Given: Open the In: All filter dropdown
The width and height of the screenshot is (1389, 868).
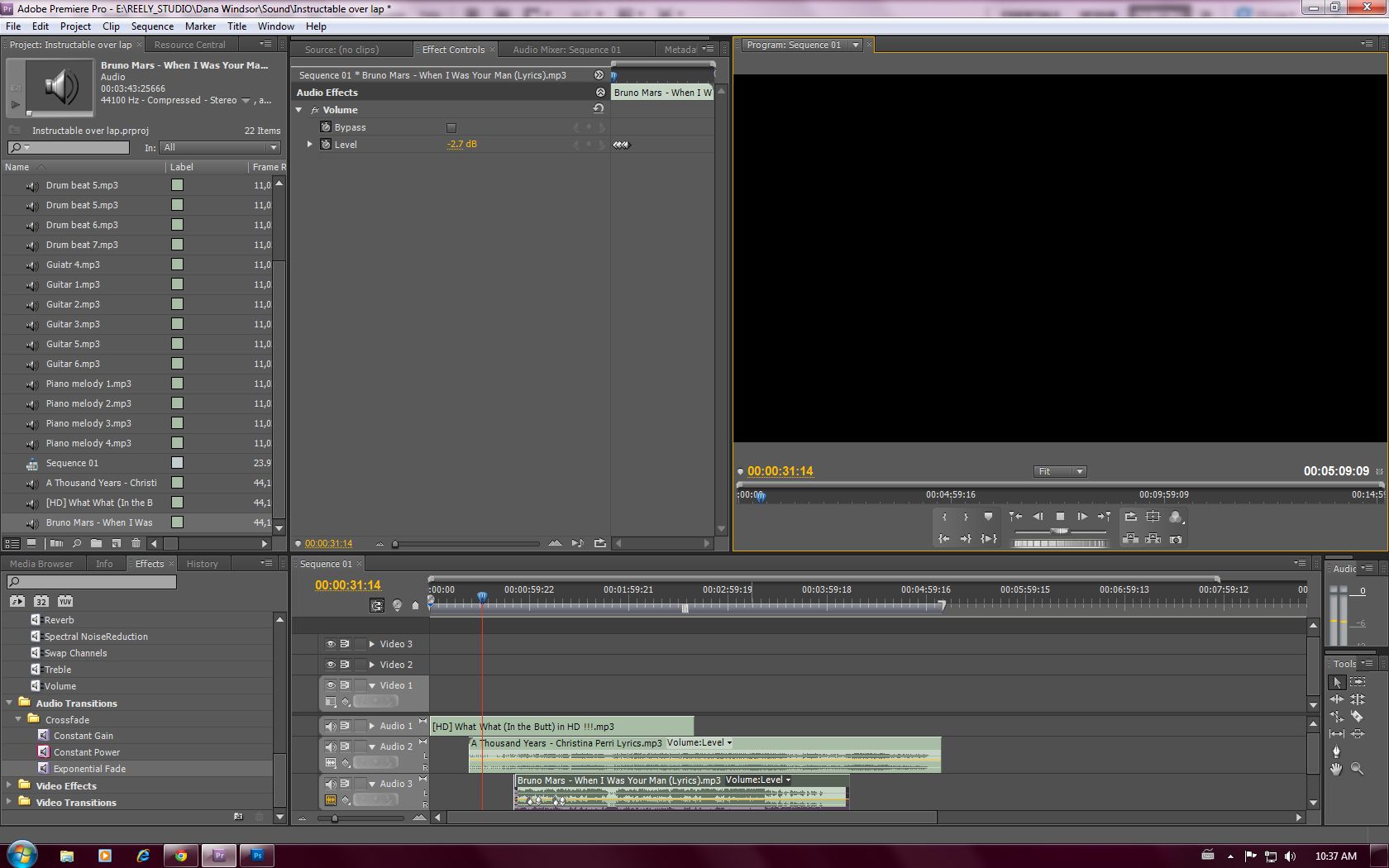Looking at the screenshot, I should (x=220, y=147).
